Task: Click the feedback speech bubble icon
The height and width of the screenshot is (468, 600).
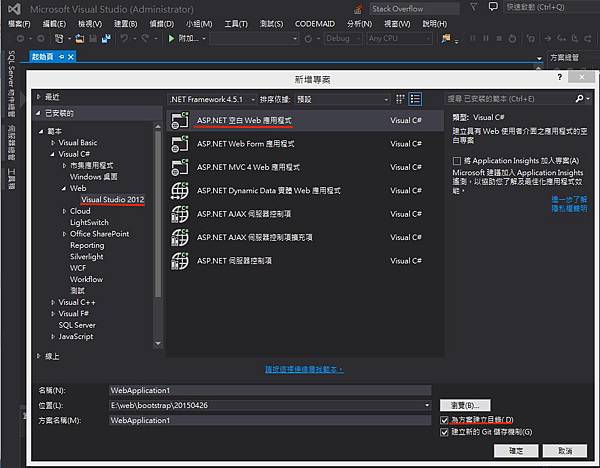Action: coord(493,7)
